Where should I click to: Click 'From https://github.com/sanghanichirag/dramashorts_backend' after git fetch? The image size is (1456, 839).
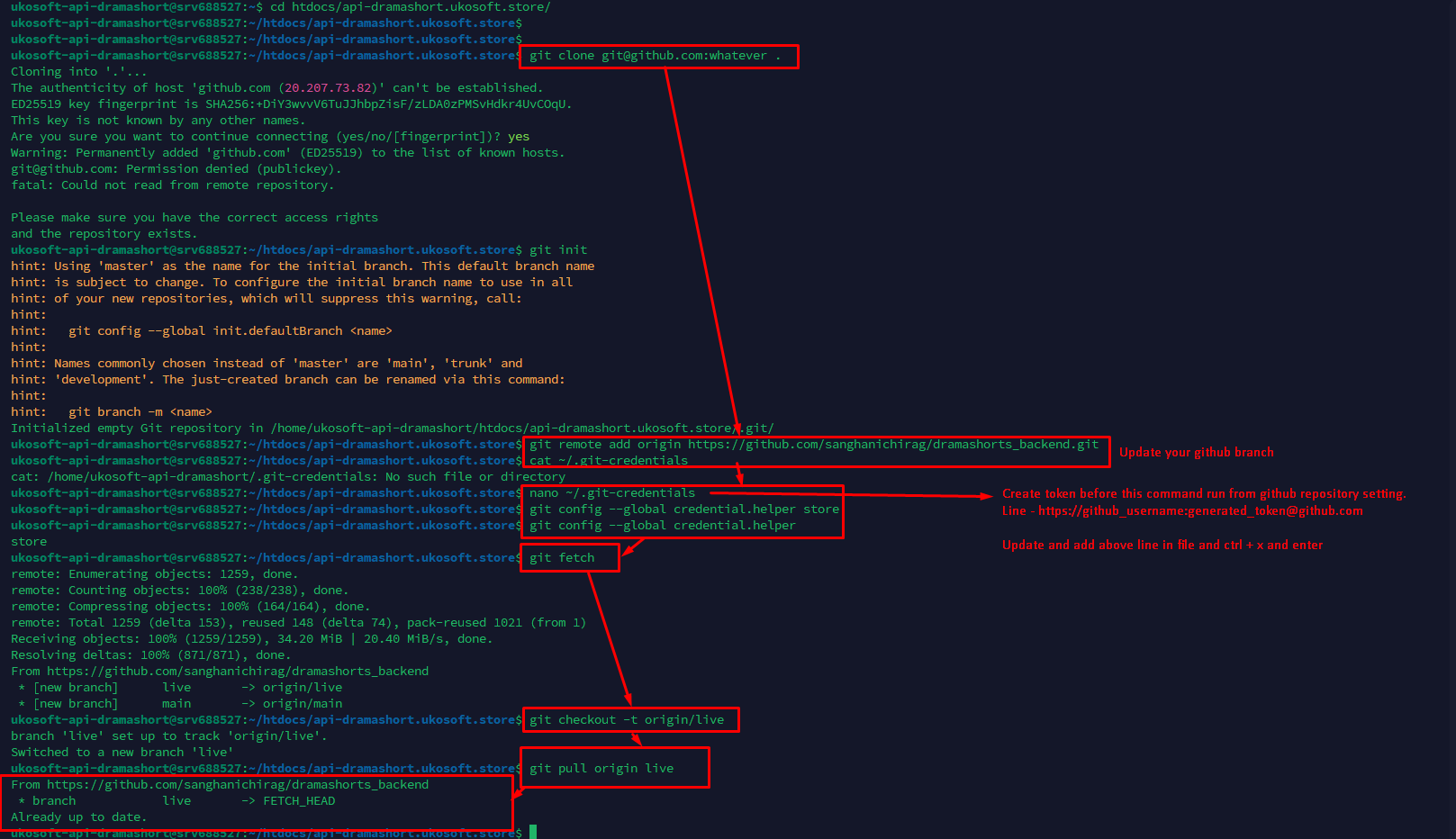tap(220, 672)
